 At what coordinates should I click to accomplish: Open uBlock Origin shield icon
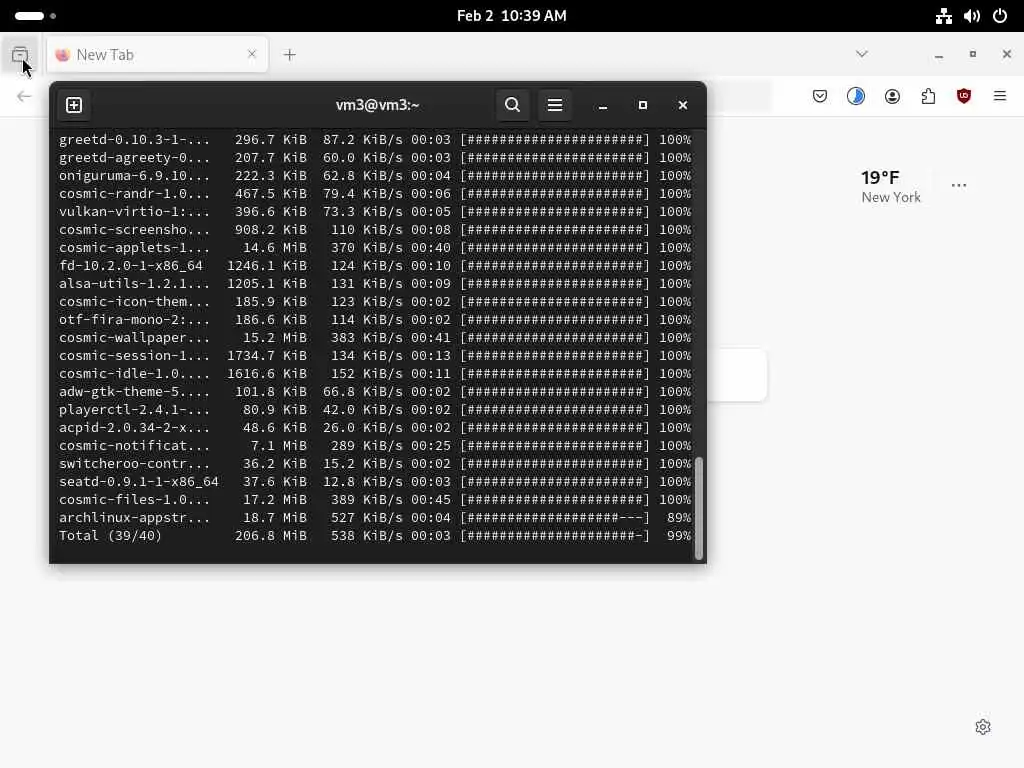[x=964, y=97]
